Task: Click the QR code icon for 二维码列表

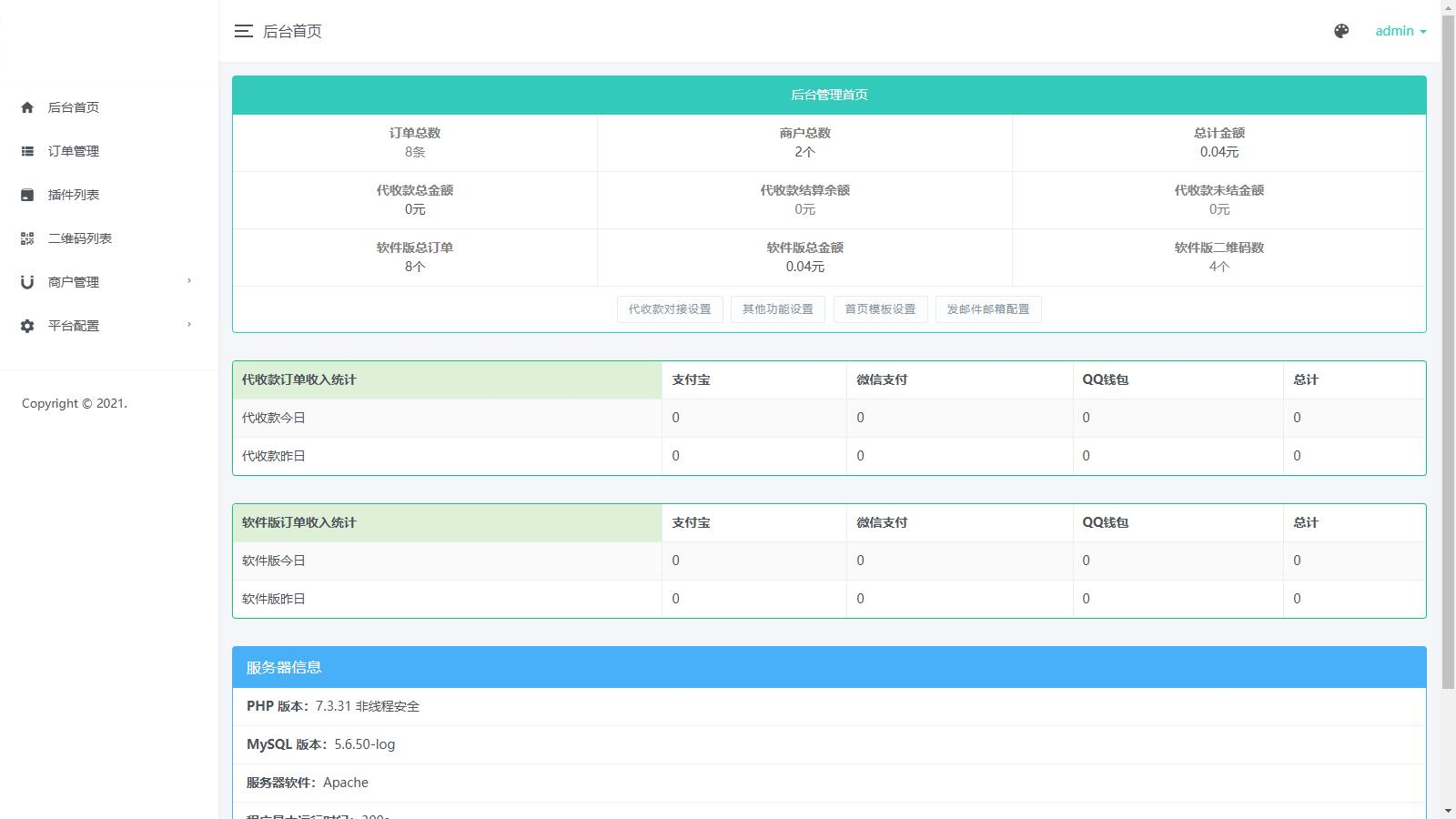Action: click(27, 238)
